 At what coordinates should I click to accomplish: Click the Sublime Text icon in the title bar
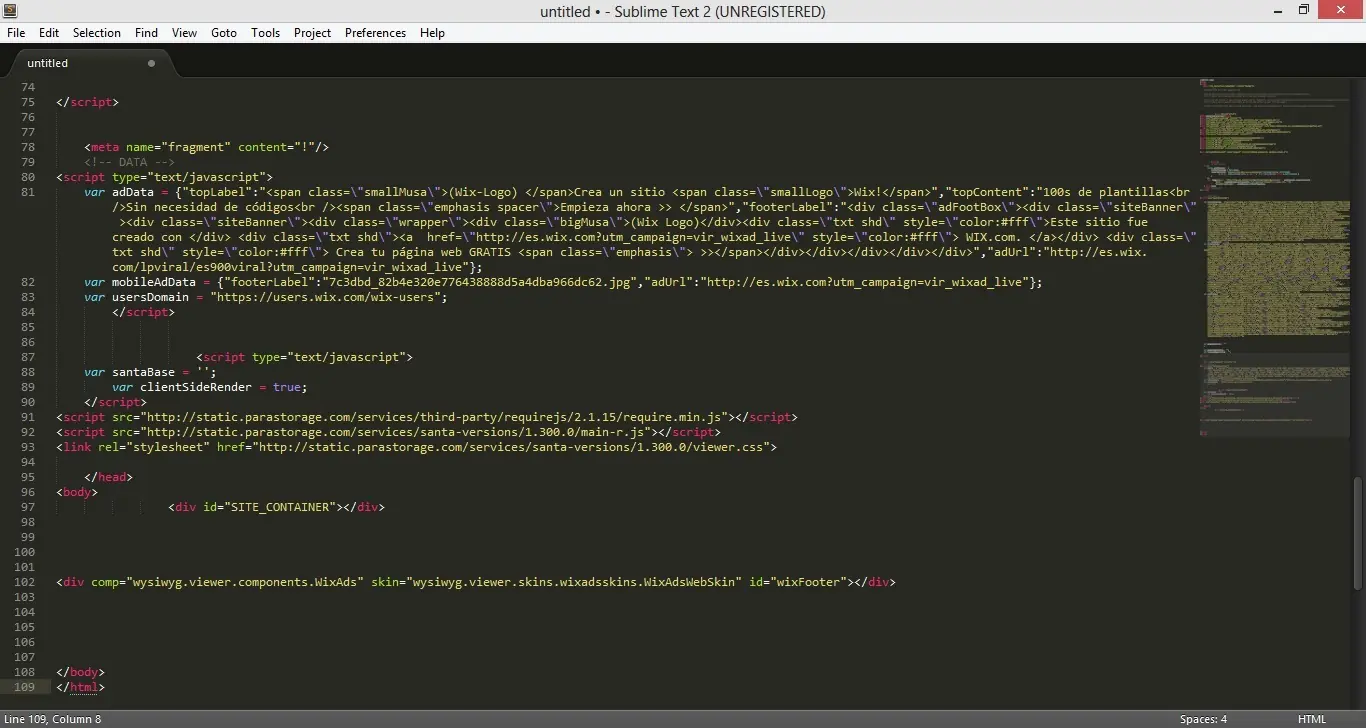pos(11,11)
